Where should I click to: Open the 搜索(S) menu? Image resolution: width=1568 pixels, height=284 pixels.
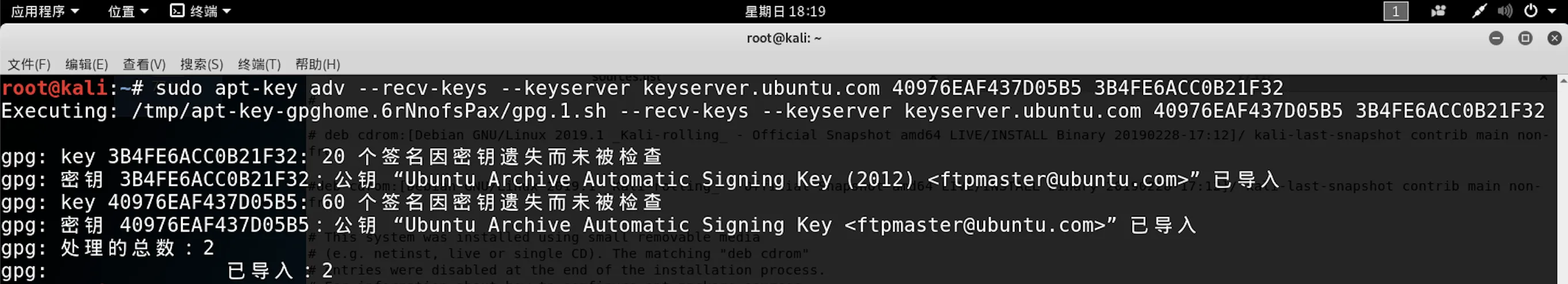201,64
